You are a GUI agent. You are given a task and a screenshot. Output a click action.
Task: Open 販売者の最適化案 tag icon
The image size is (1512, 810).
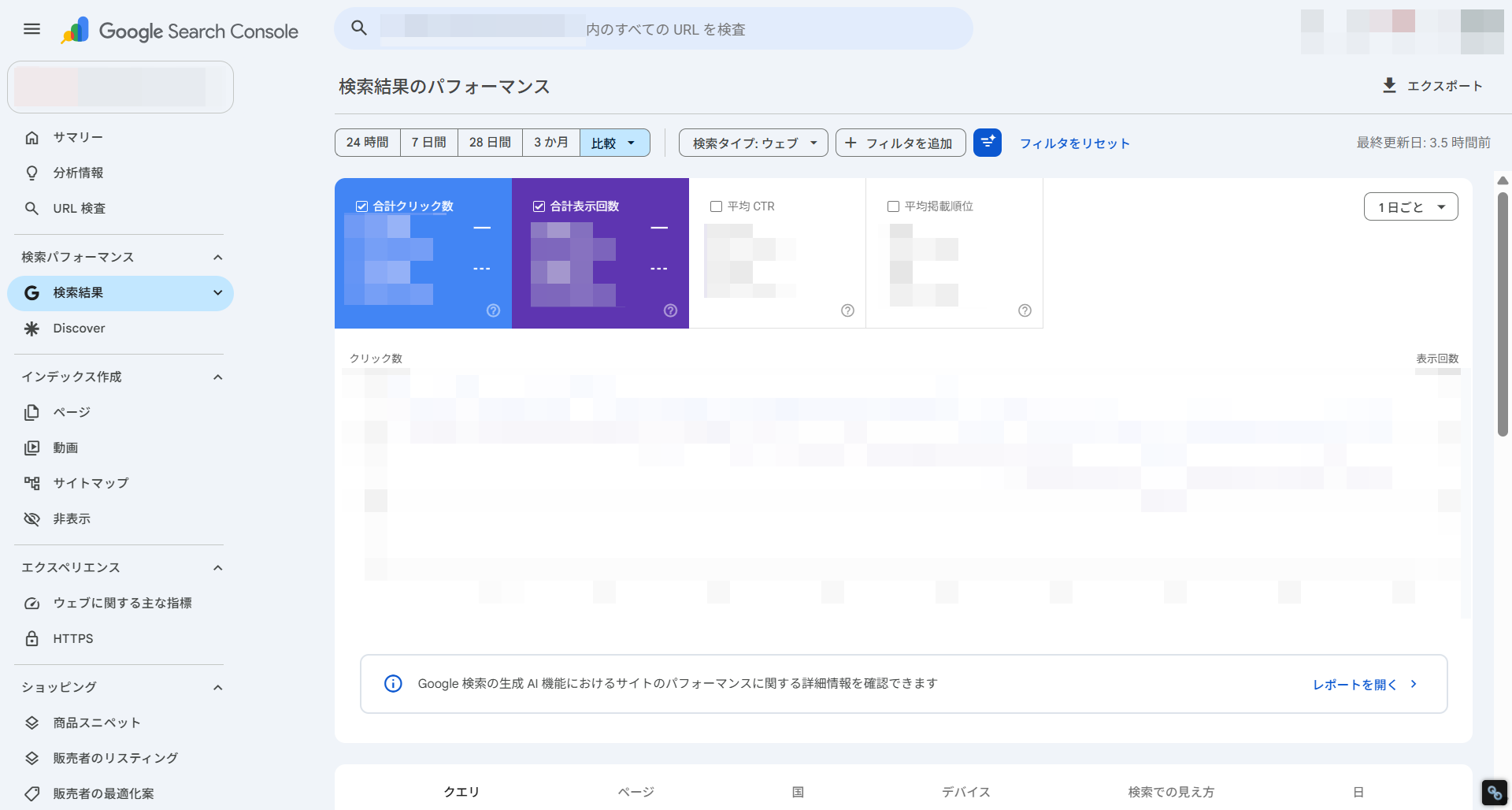31,793
